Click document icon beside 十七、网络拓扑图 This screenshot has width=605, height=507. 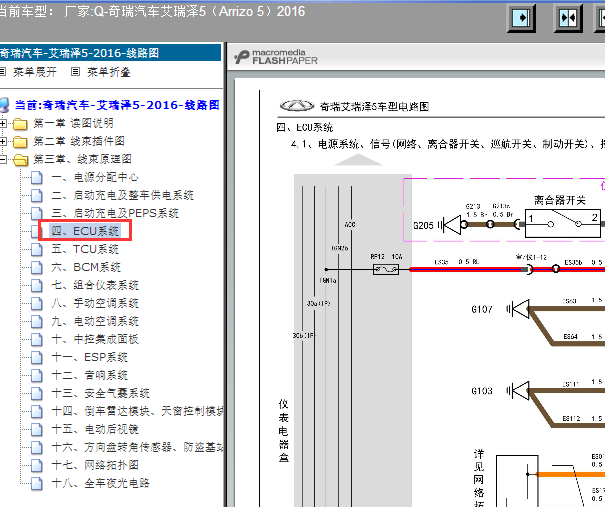pos(37,466)
